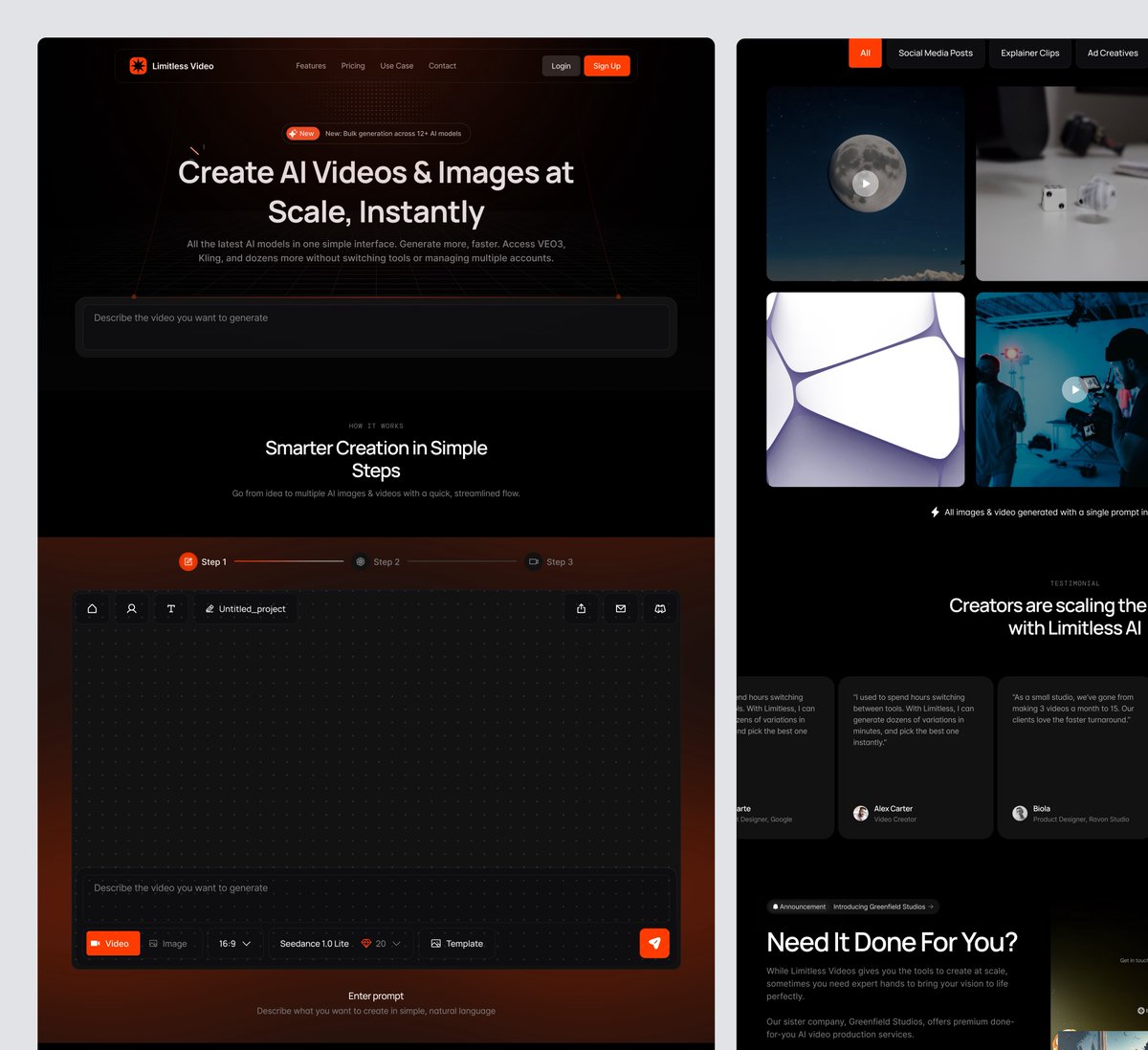Image resolution: width=1148 pixels, height=1050 pixels.
Task: Select the Explainer Clips tab
Action: coord(1030,53)
